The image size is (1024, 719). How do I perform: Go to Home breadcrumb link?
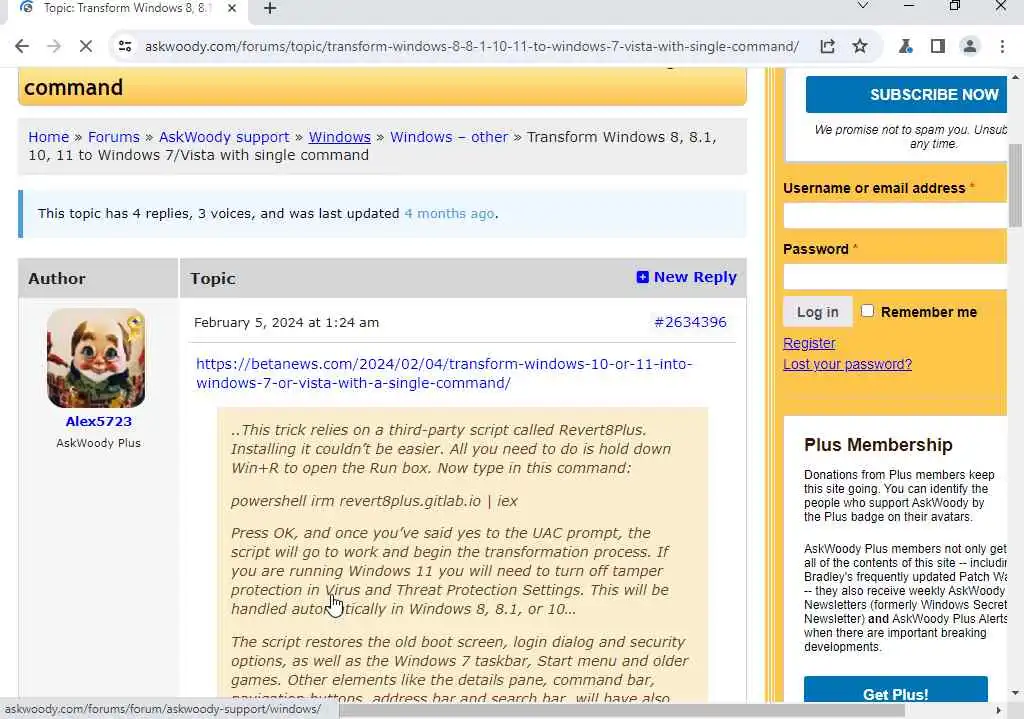[48, 137]
